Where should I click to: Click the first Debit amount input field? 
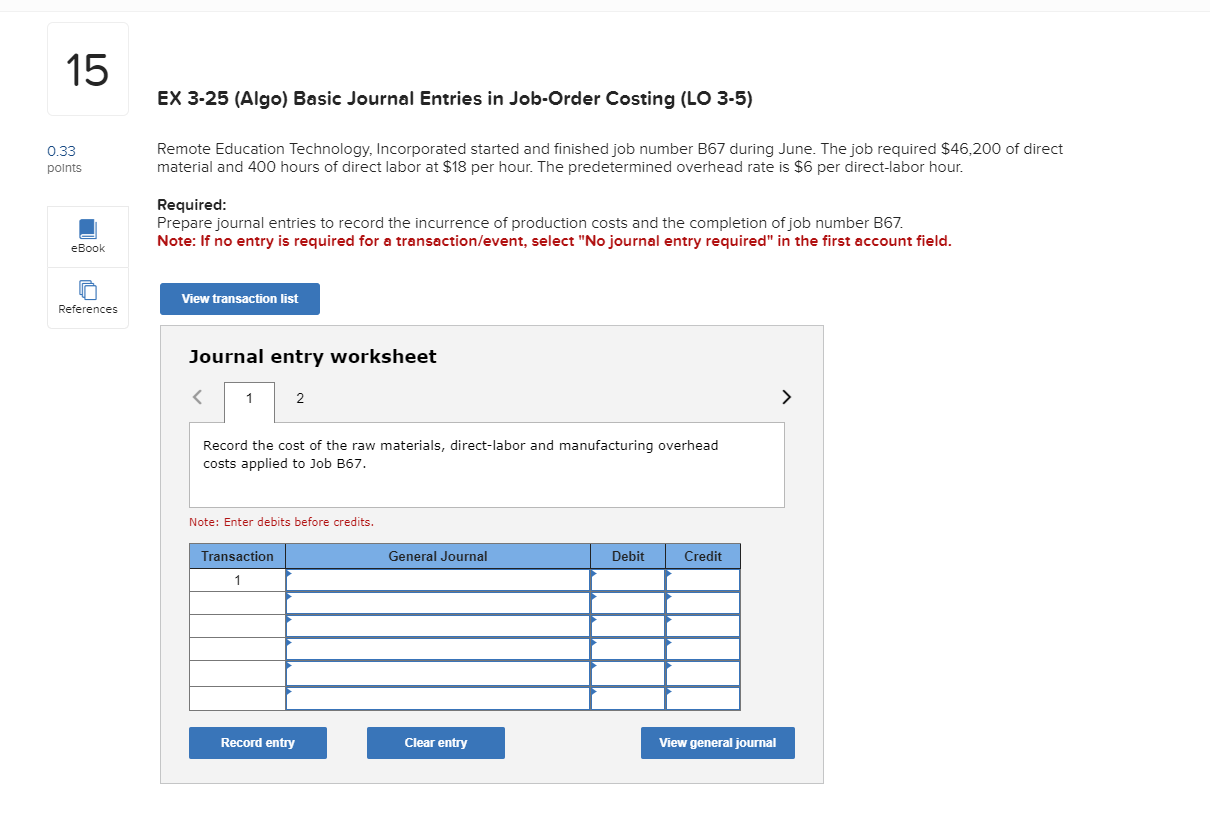628,580
